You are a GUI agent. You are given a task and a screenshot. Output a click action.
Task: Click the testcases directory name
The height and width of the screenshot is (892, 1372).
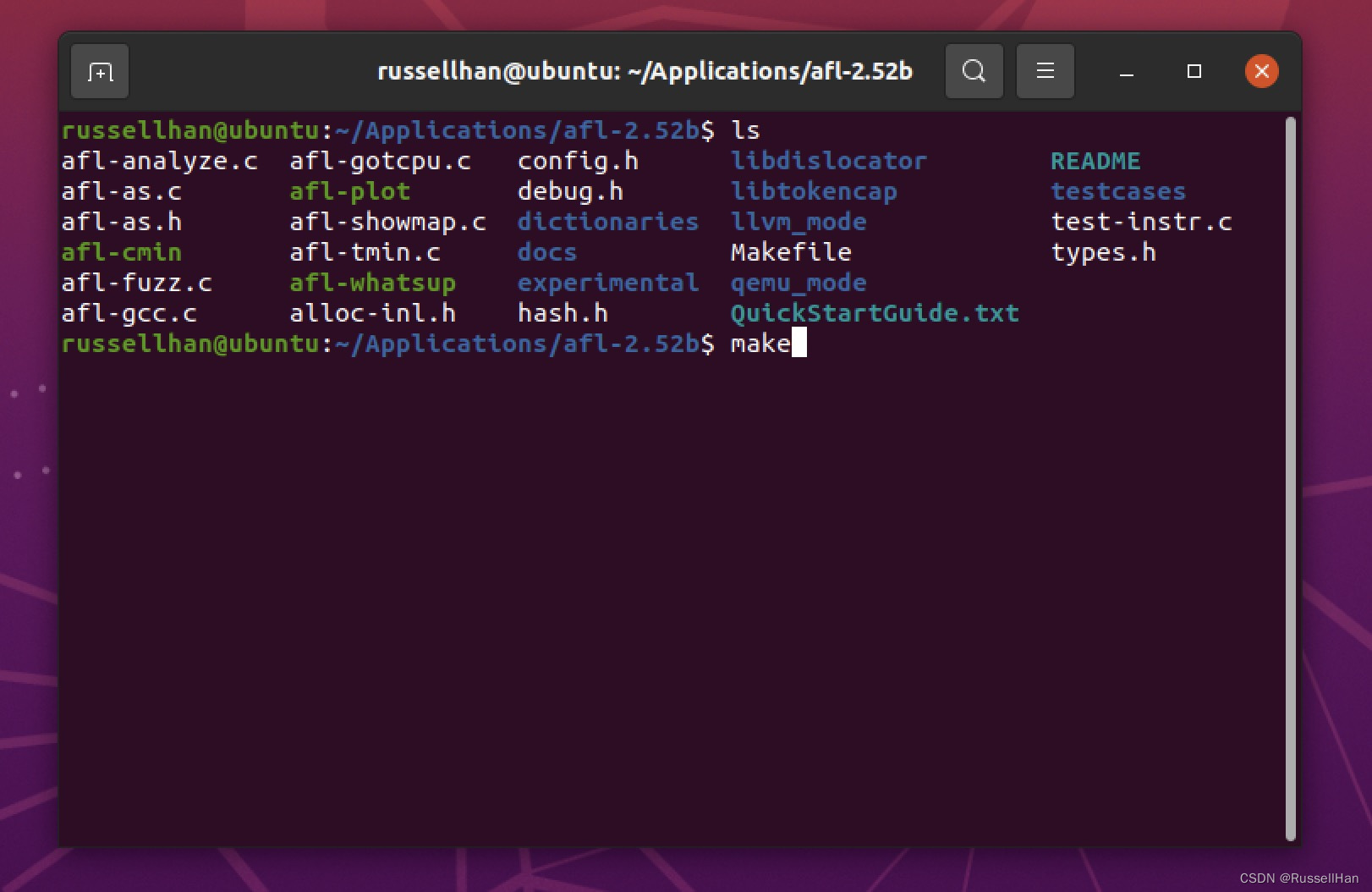1118,192
